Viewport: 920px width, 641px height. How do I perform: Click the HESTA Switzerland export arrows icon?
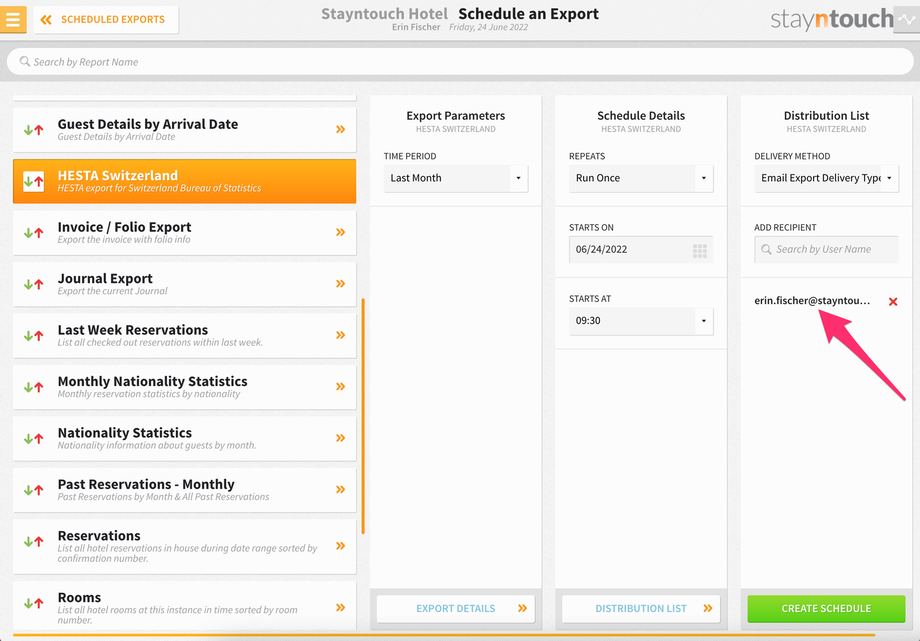pos(33,181)
